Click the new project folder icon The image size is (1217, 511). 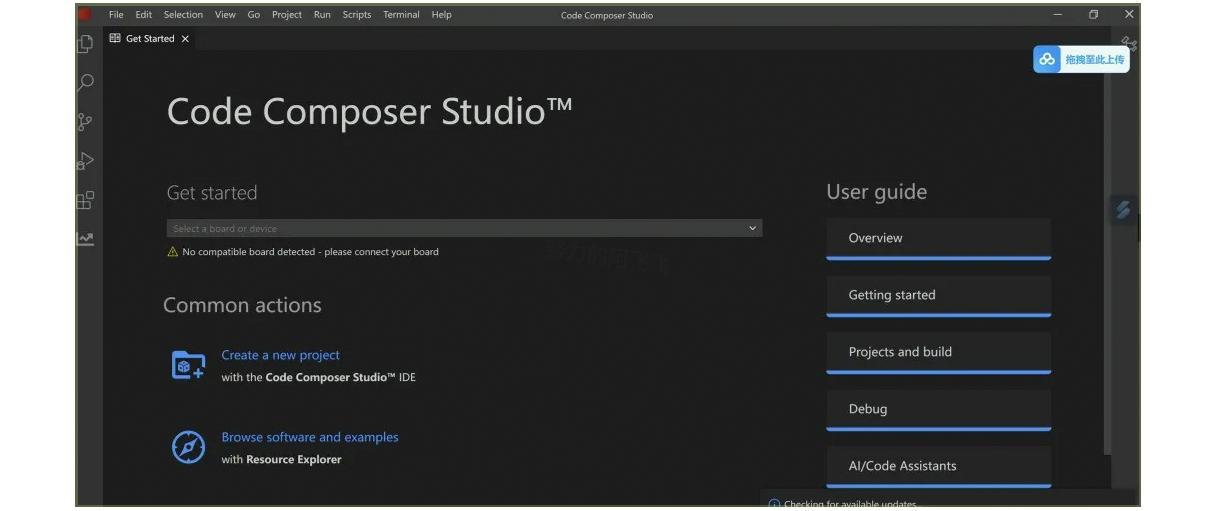coord(188,366)
